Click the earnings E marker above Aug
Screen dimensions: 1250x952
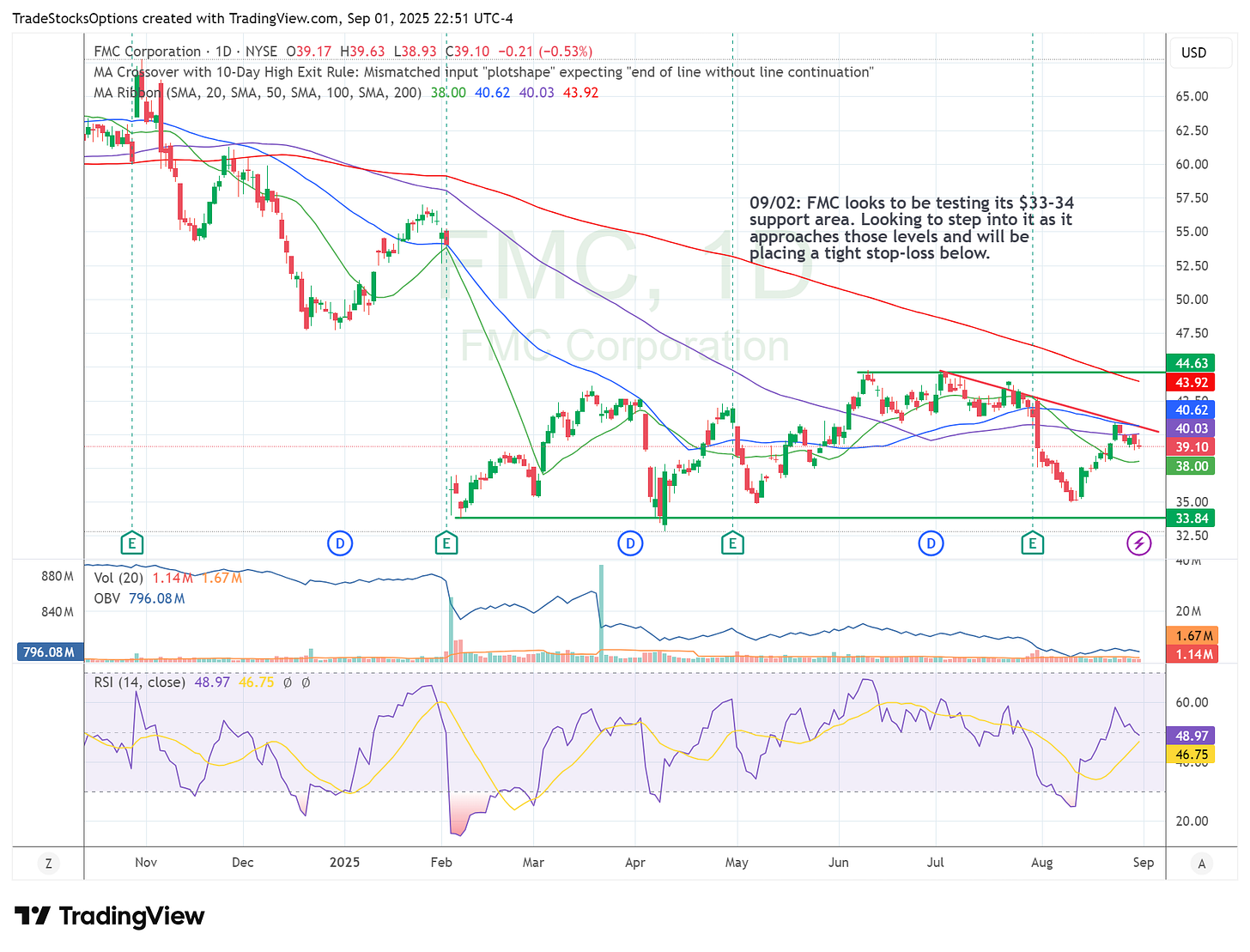pyautogui.click(x=1032, y=543)
